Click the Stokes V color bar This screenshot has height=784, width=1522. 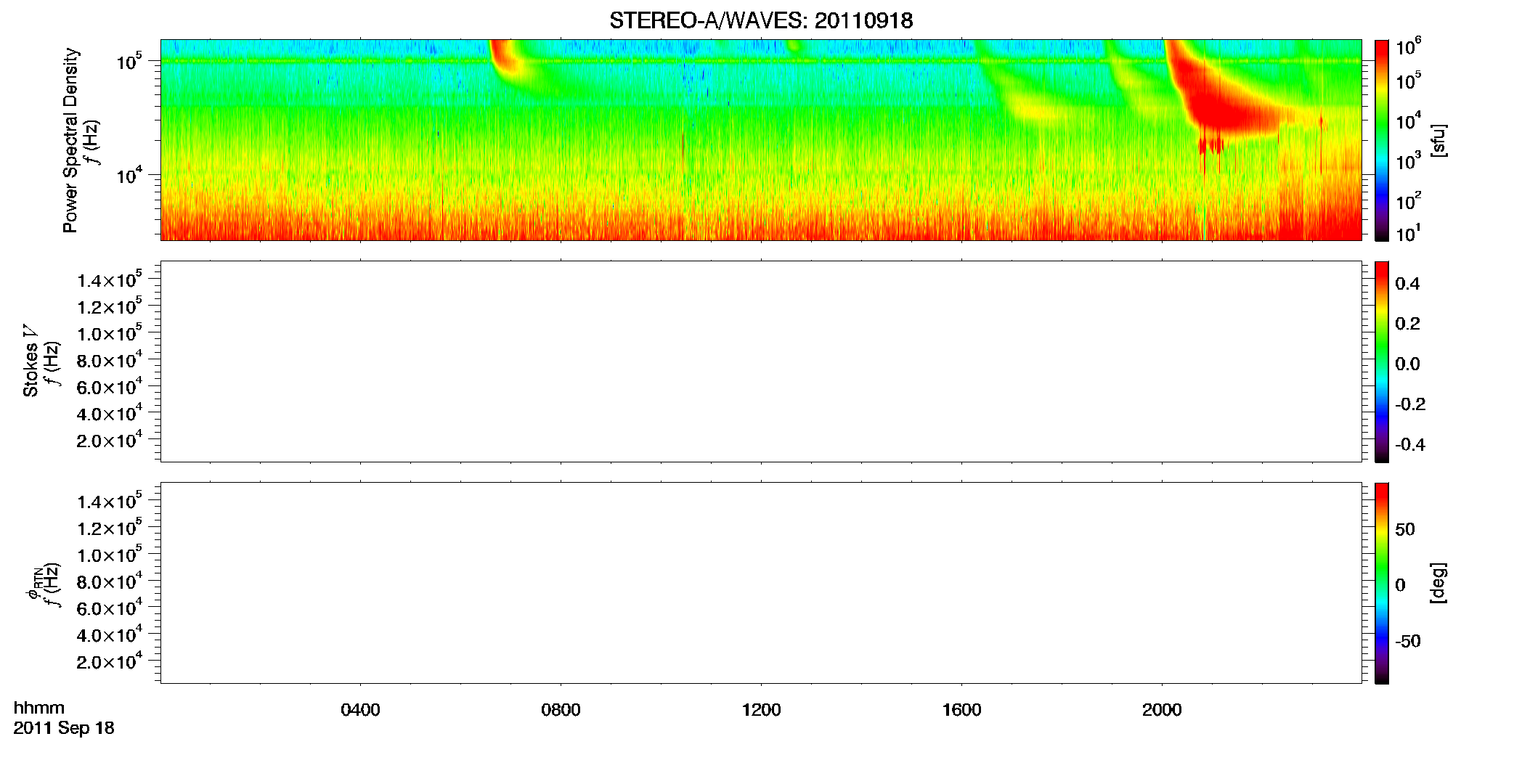point(1382,362)
